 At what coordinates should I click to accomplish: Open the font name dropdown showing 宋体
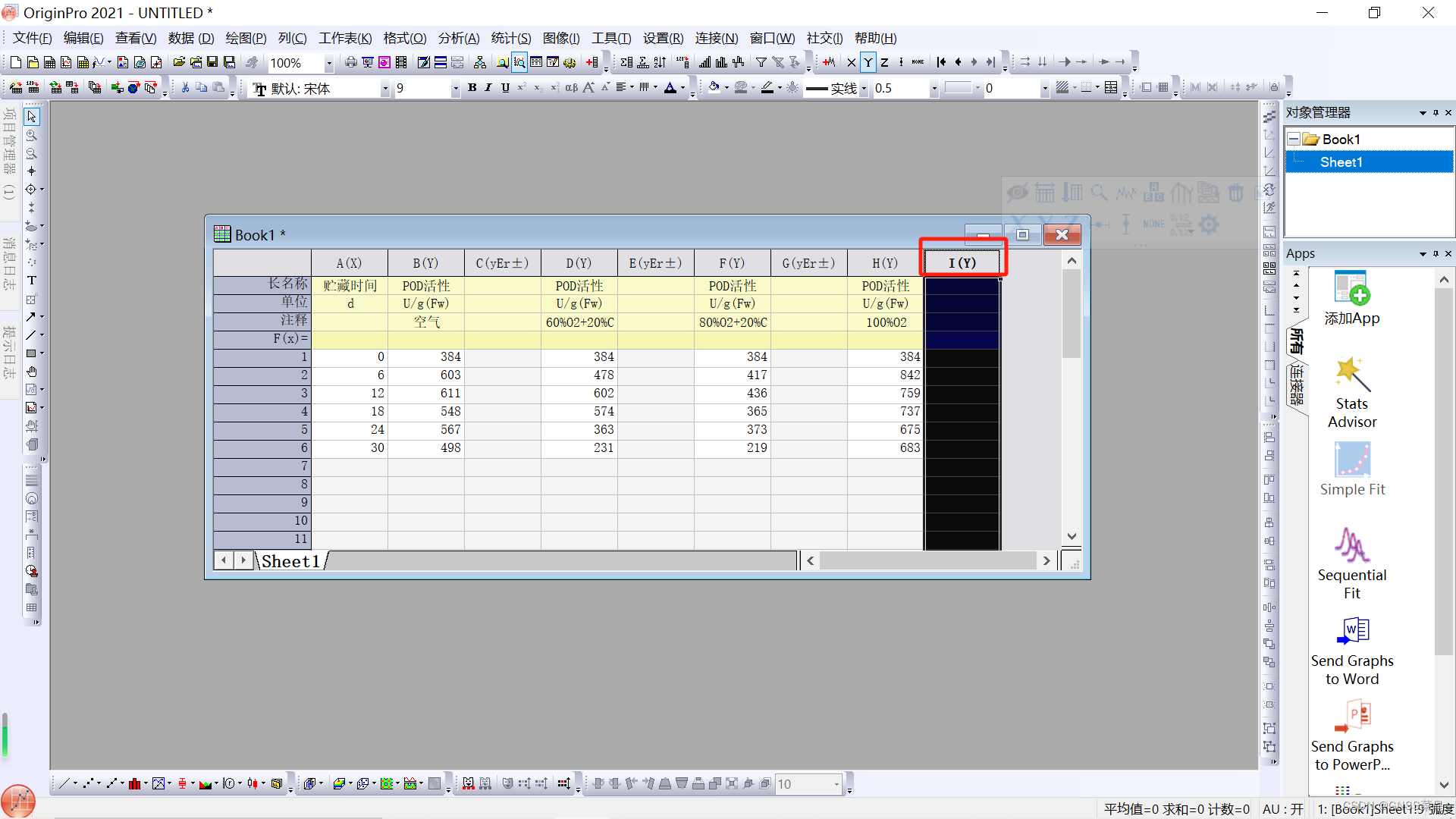pos(384,89)
